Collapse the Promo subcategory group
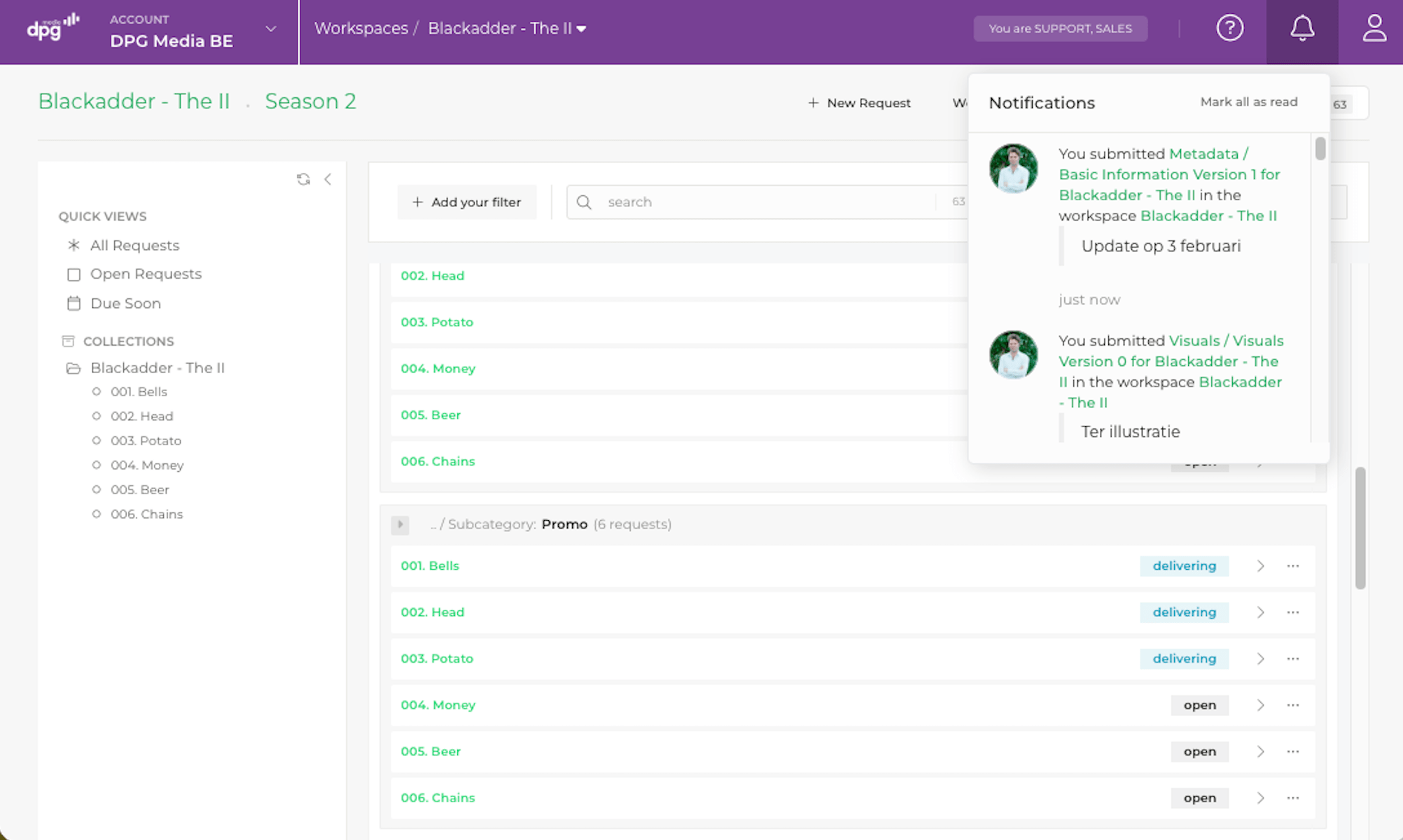 click(400, 524)
